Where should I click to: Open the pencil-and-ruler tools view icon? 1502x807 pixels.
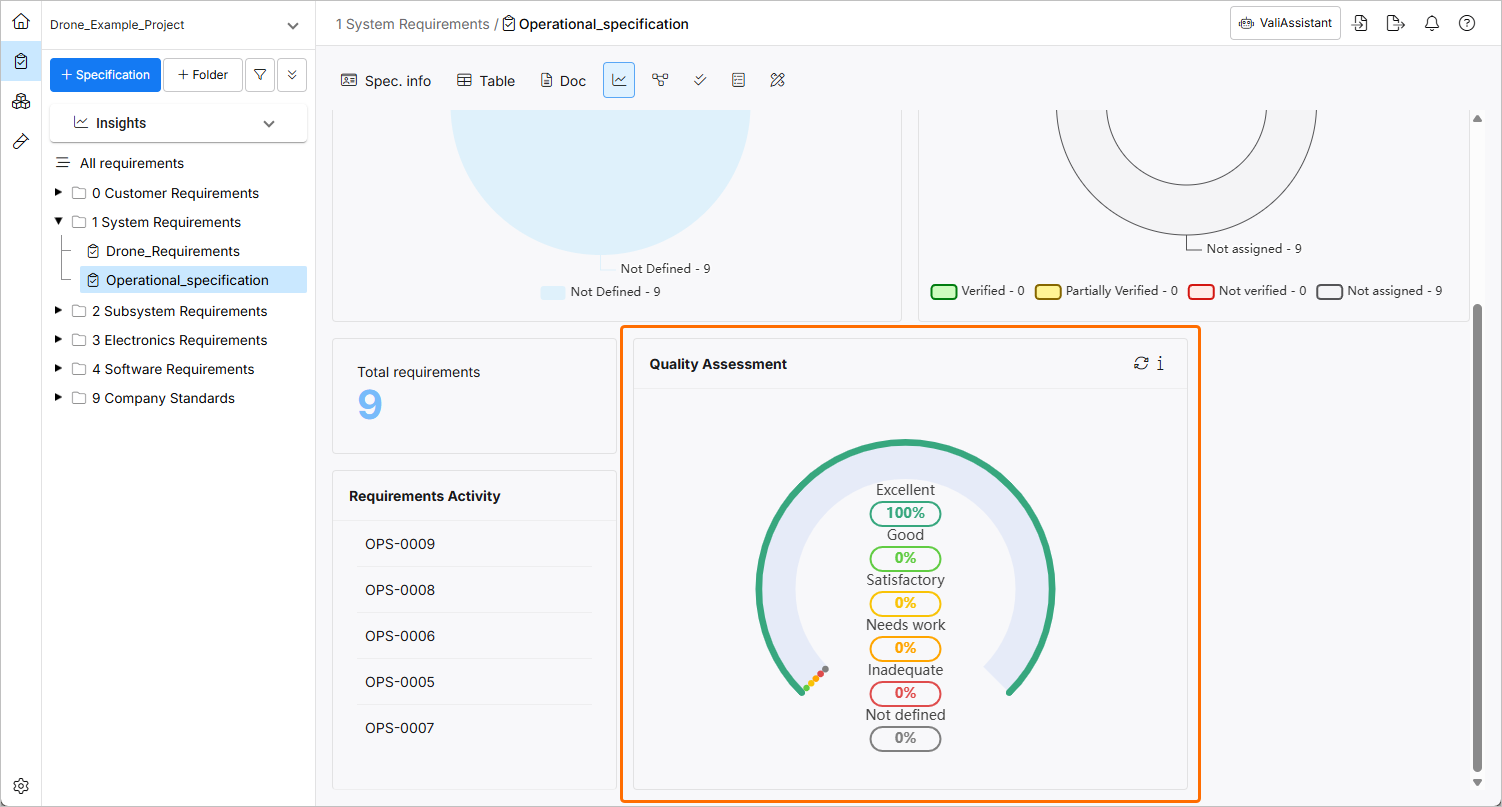click(778, 80)
